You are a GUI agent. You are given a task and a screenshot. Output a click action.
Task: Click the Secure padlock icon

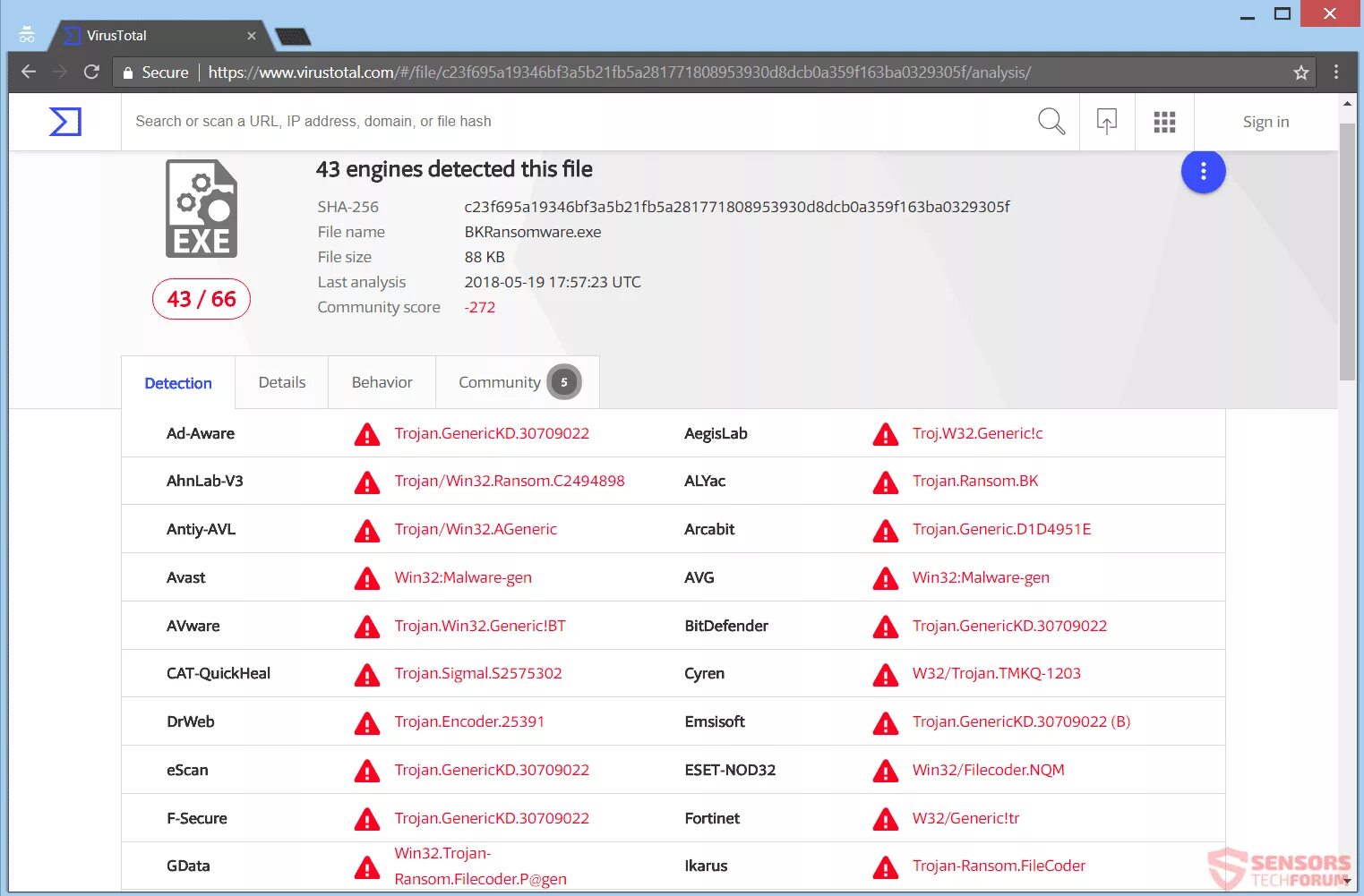pos(128,73)
